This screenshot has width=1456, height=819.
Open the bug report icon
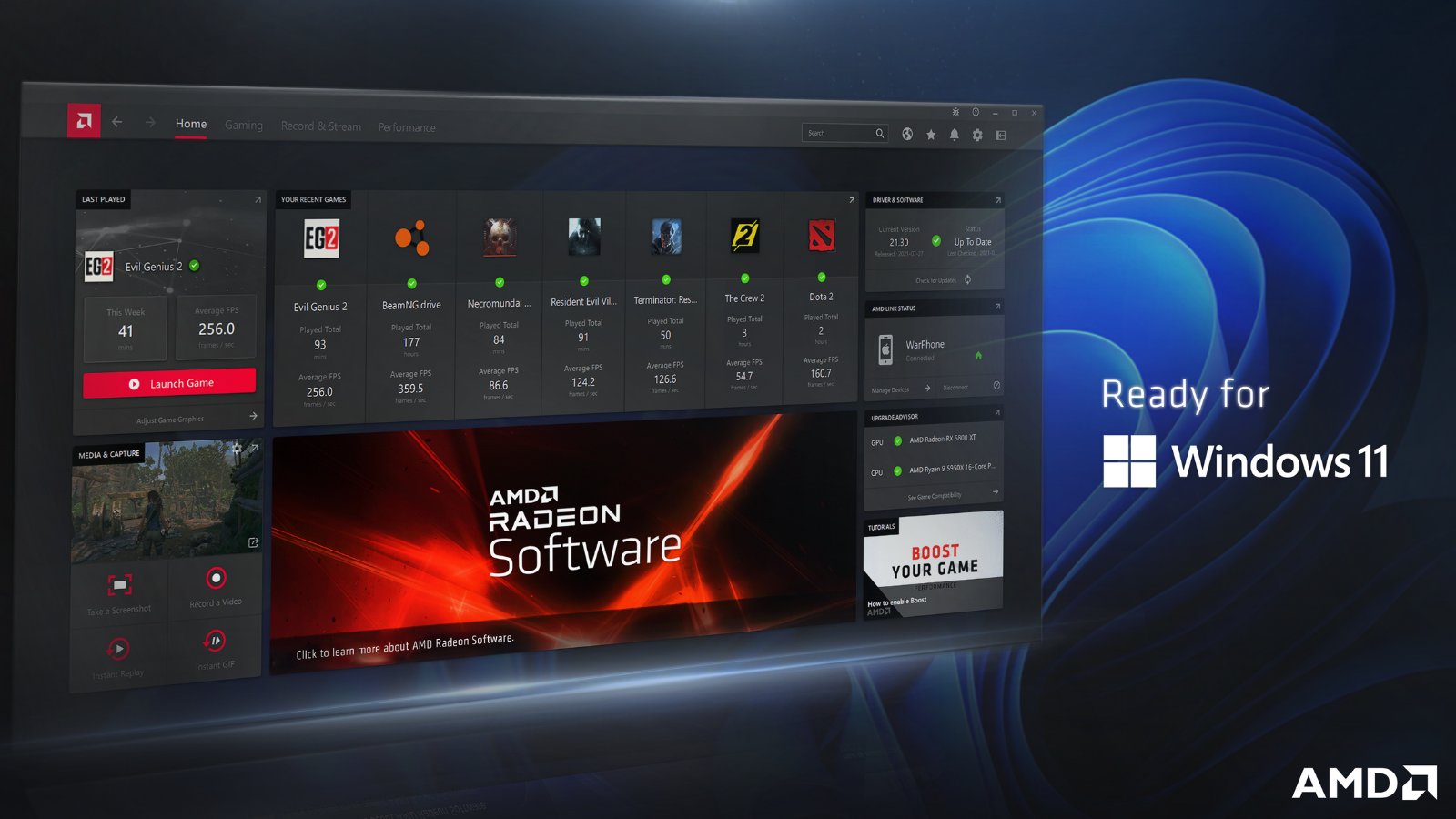pos(955,112)
